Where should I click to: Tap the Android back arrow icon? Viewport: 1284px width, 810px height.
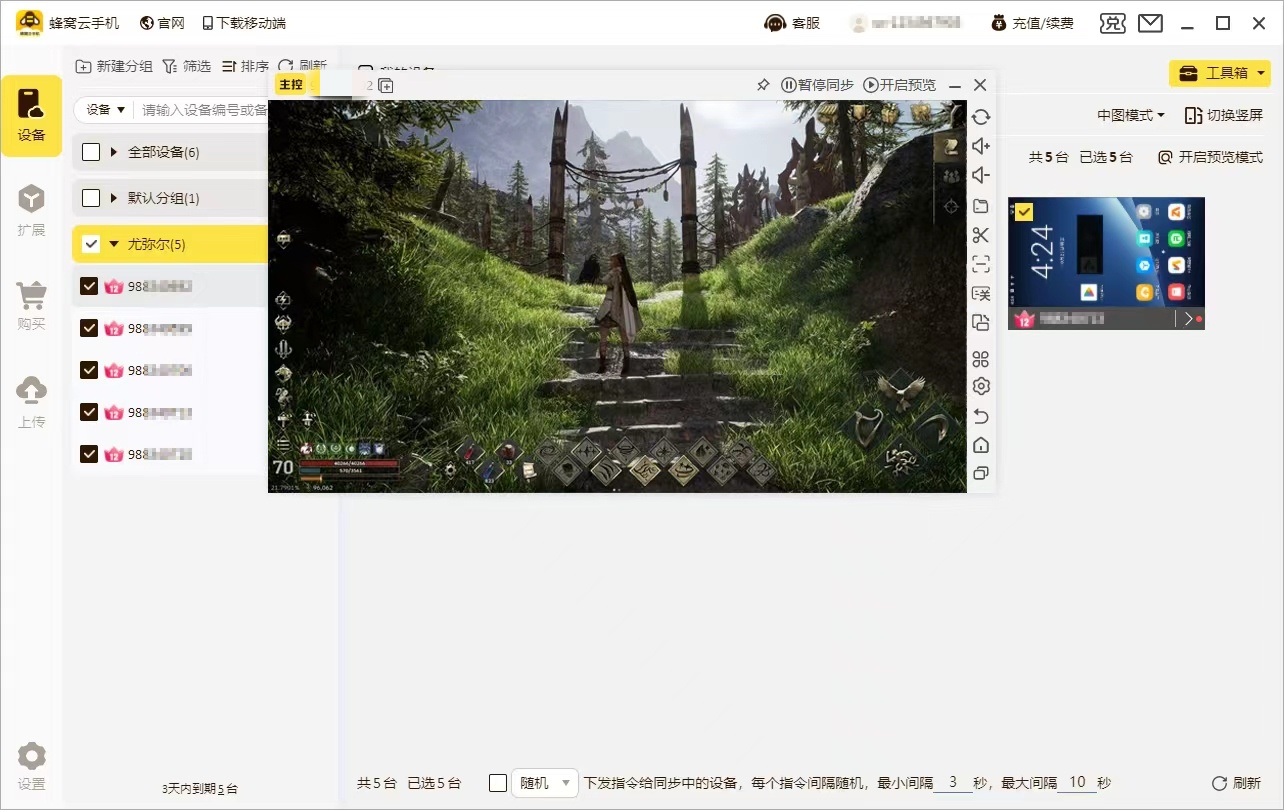[981, 416]
